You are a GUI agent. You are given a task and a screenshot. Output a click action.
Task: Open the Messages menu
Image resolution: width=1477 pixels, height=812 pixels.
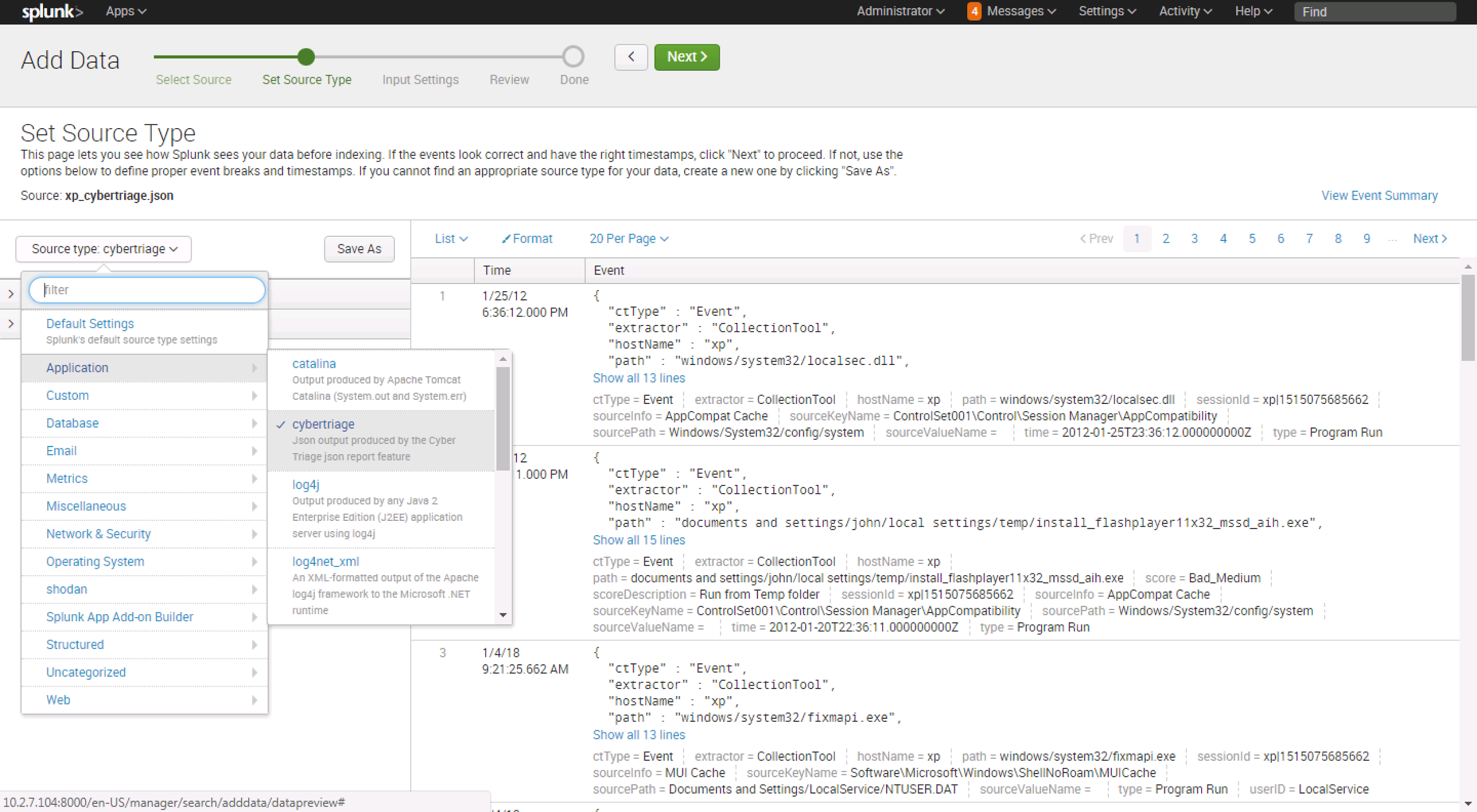point(1021,11)
